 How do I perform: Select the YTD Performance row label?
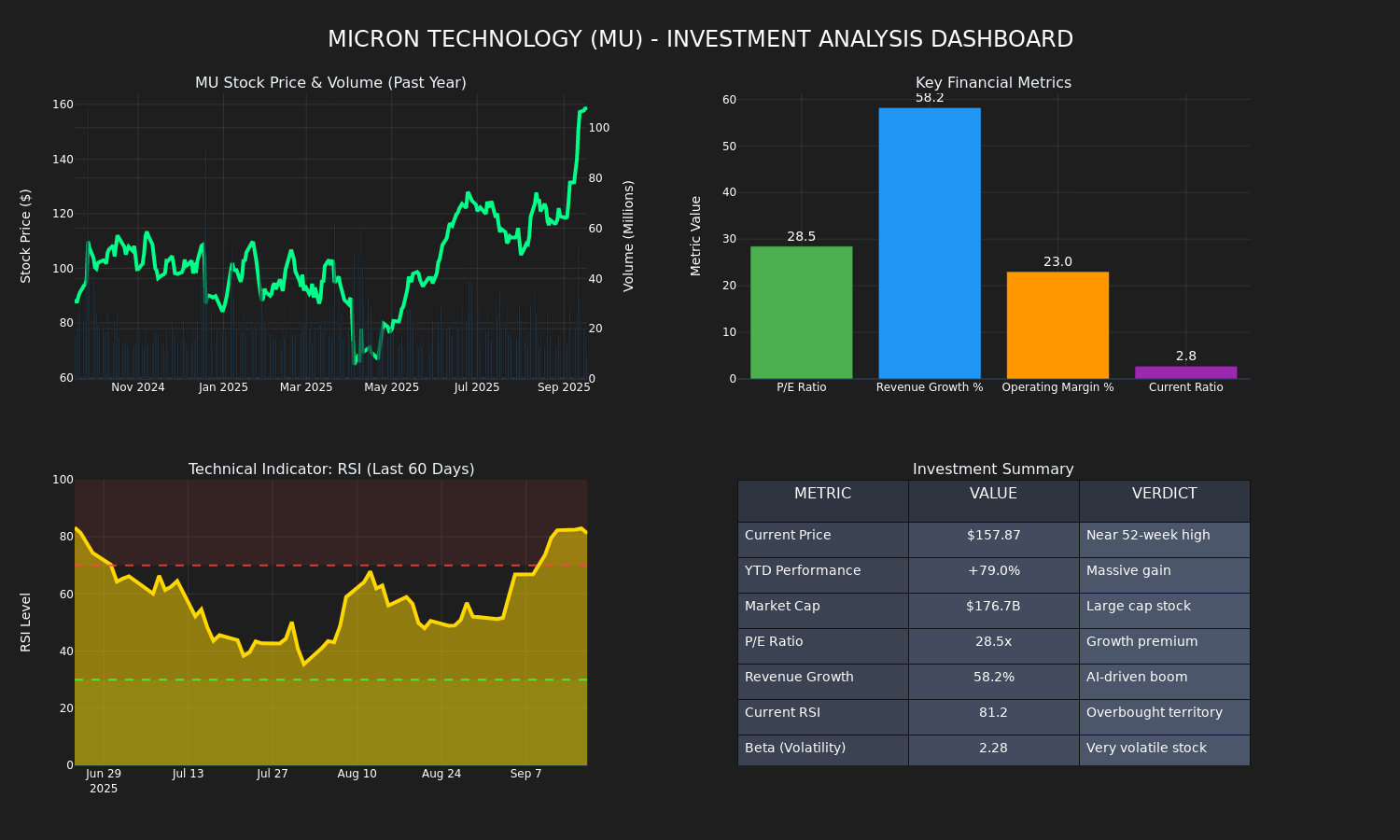coord(803,571)
